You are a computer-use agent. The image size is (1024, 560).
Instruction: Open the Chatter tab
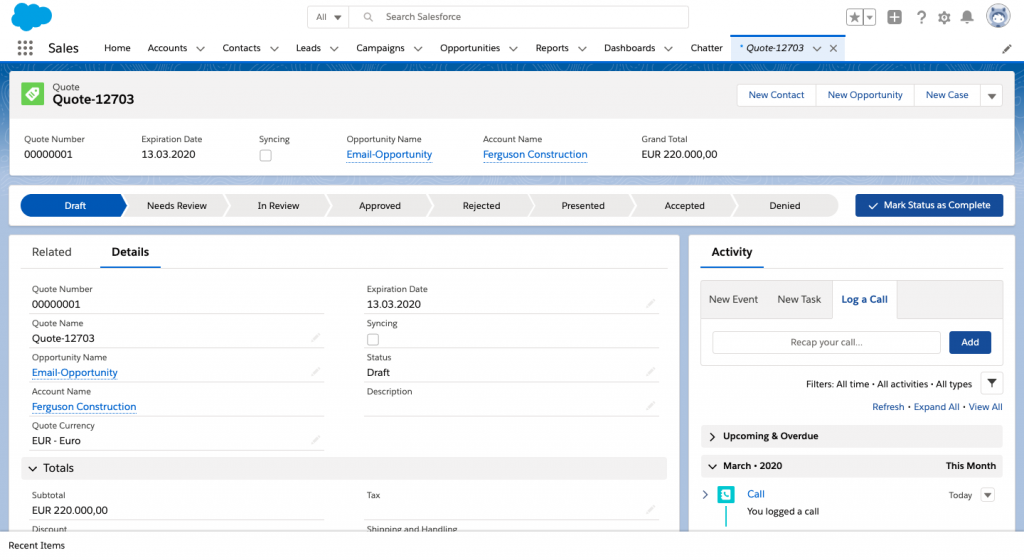click(707, 48)
